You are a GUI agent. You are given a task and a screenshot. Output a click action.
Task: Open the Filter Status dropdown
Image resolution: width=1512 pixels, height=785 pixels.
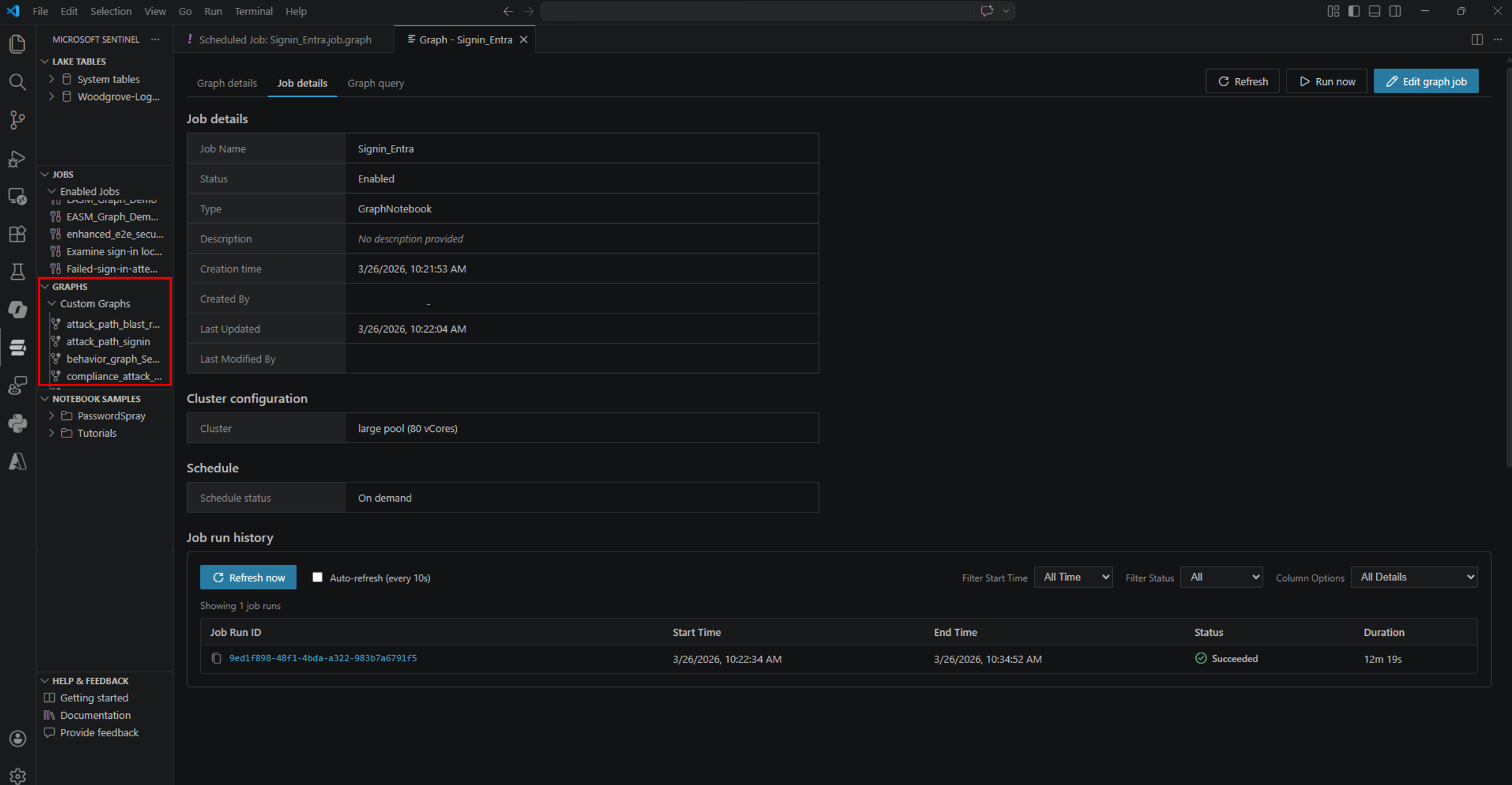coord(1221,577)
